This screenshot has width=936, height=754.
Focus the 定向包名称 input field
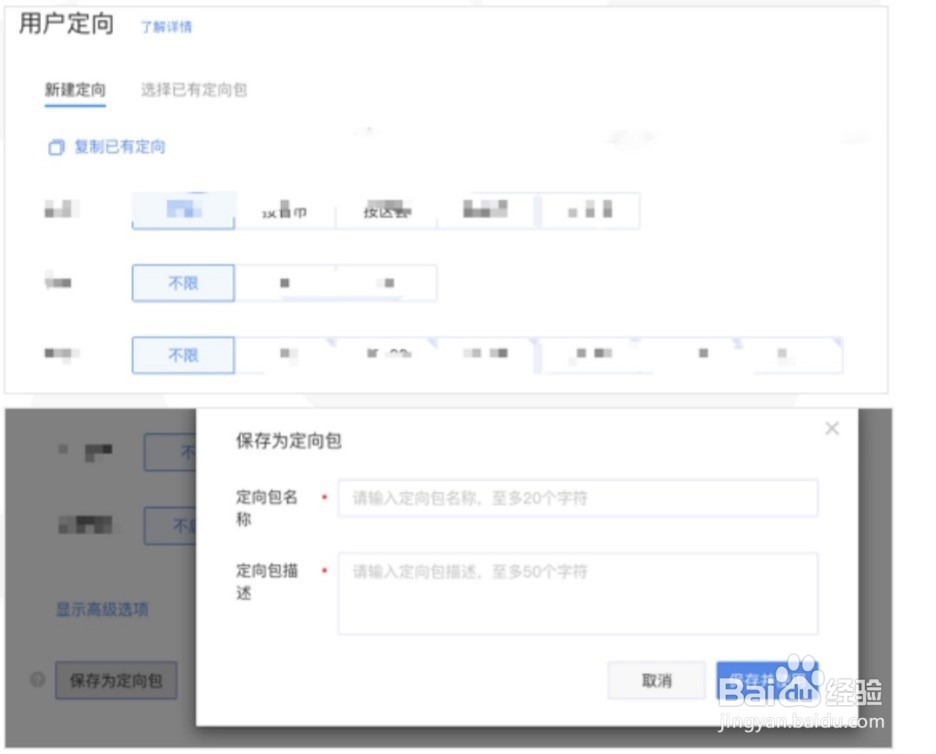pos(578,497)
